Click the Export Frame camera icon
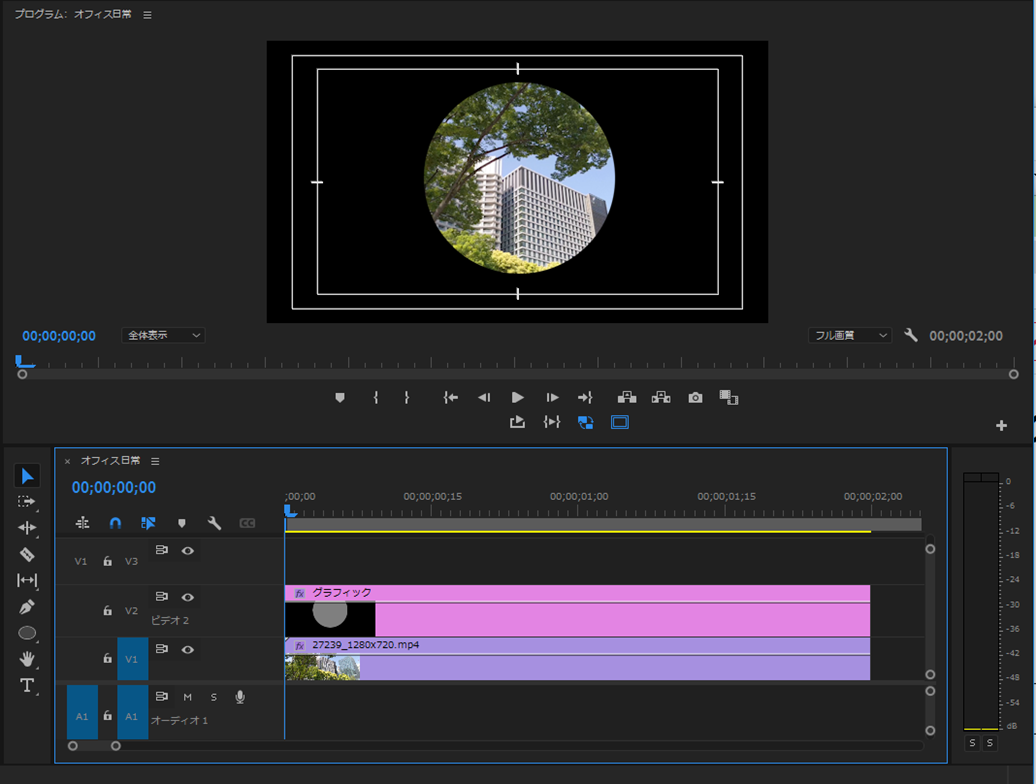Screen dimensions: 1036x784 click(x=695, y=398)
